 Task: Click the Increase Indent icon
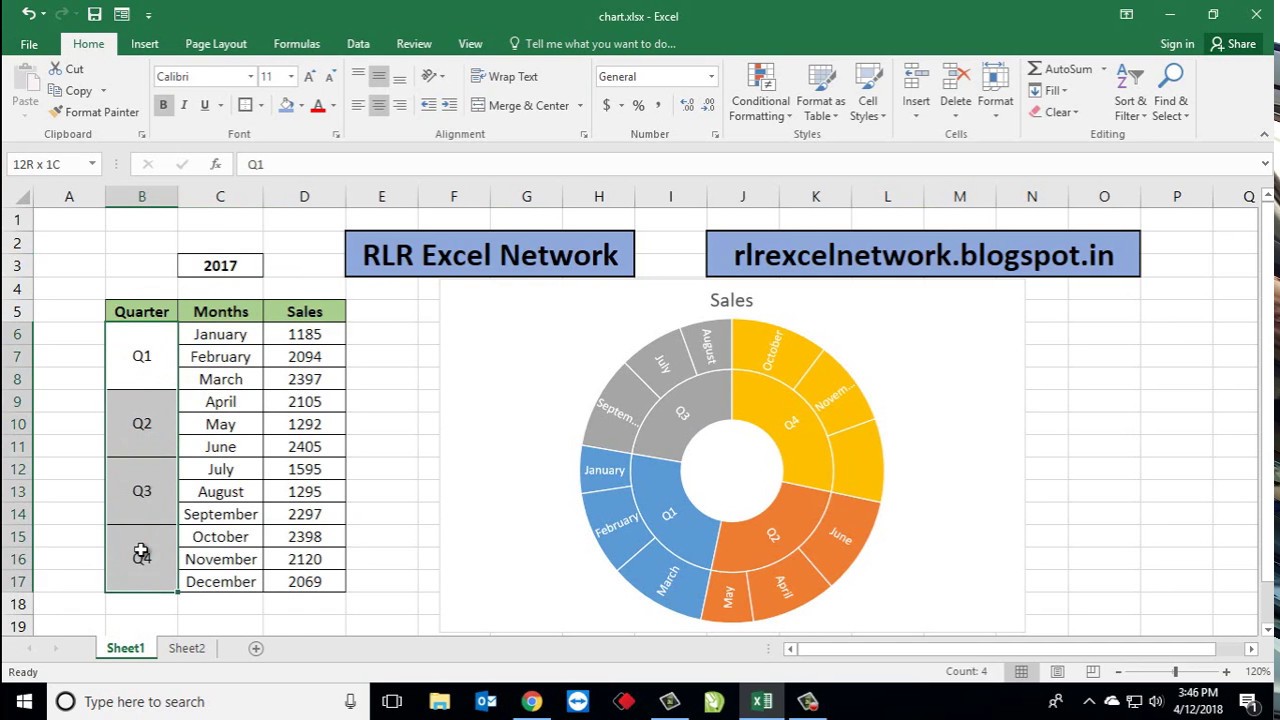point(450,105)
